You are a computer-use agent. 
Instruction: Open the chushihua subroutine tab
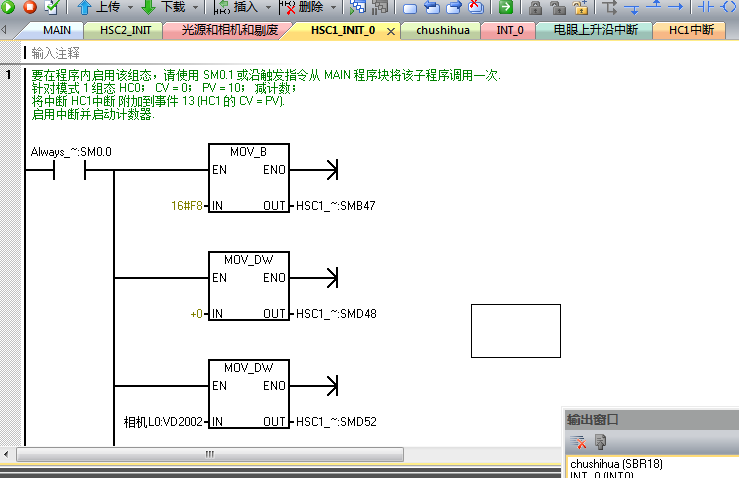[x=443, y=30]
